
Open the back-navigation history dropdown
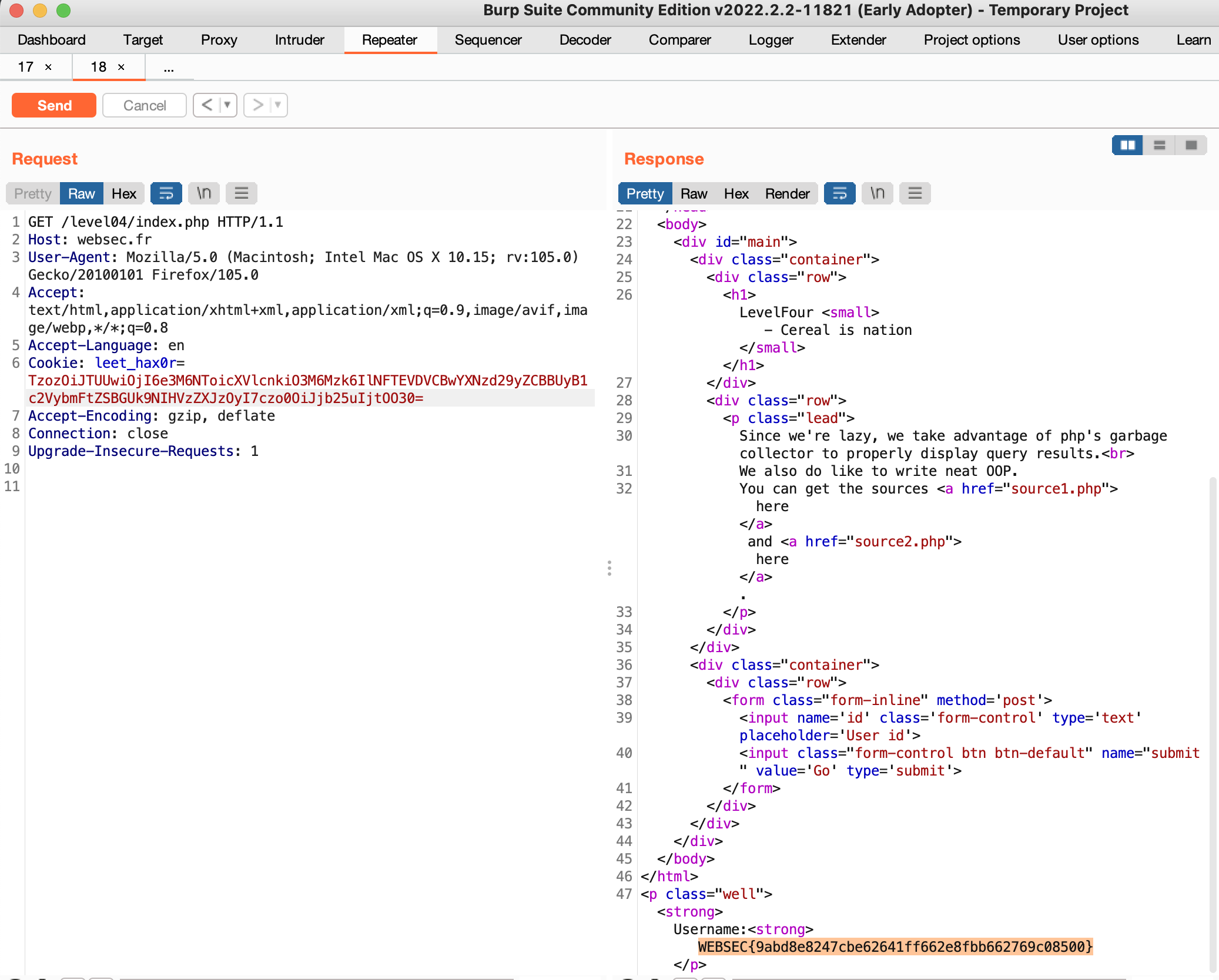pyautogui.click(x=227, y=105)
